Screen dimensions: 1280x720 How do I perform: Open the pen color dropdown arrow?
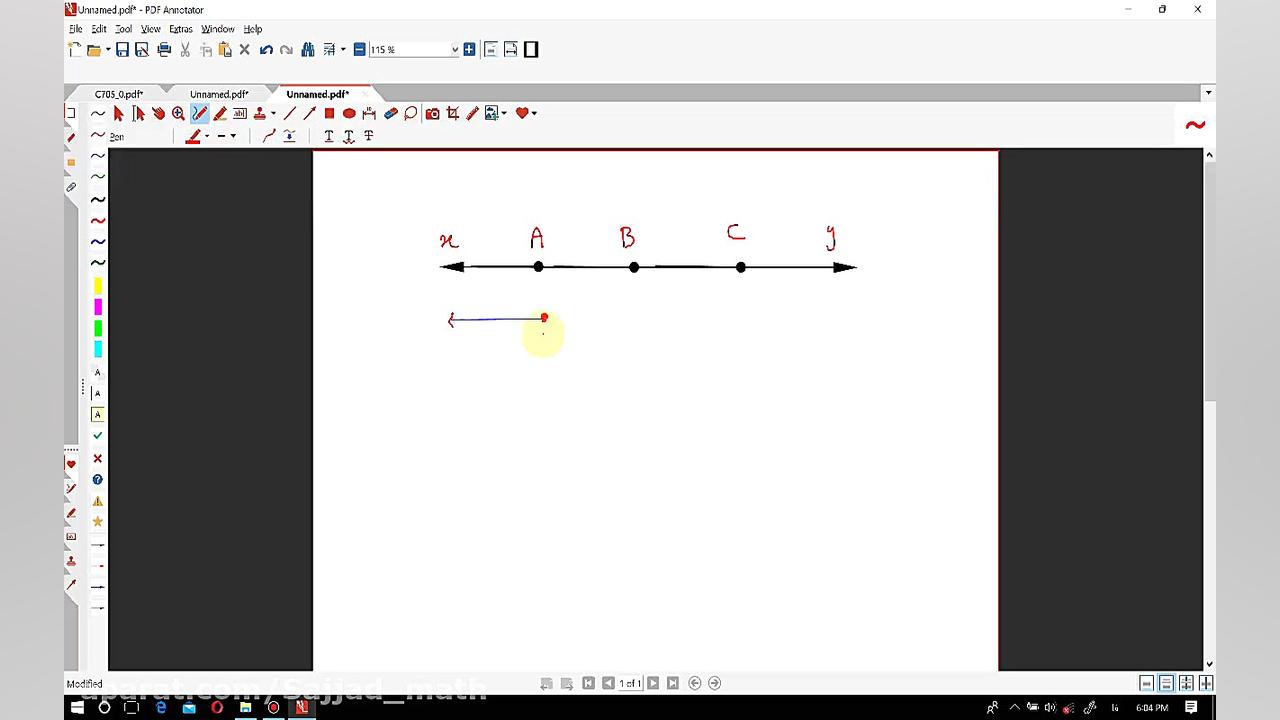coord(207,136)
